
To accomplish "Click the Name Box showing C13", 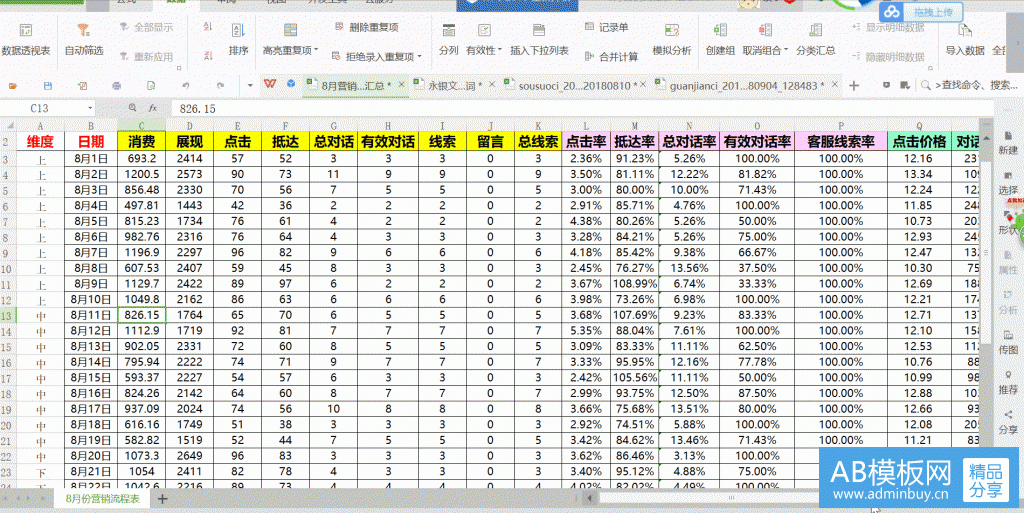I will tap(43, 108).
